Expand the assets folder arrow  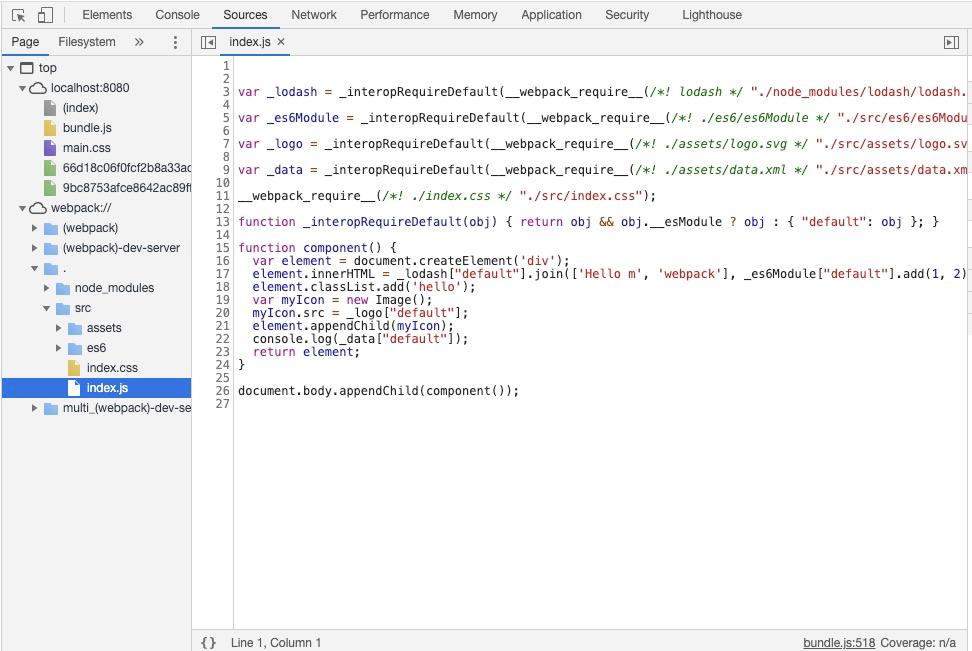[x=58, y=328]
